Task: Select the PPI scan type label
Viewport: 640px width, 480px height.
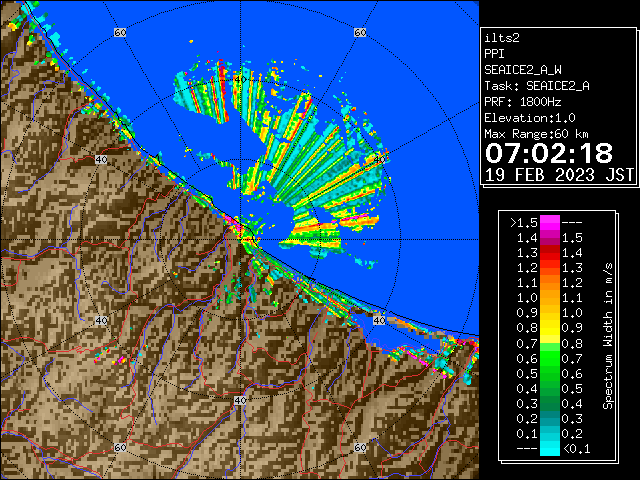Action: (494, 54)
